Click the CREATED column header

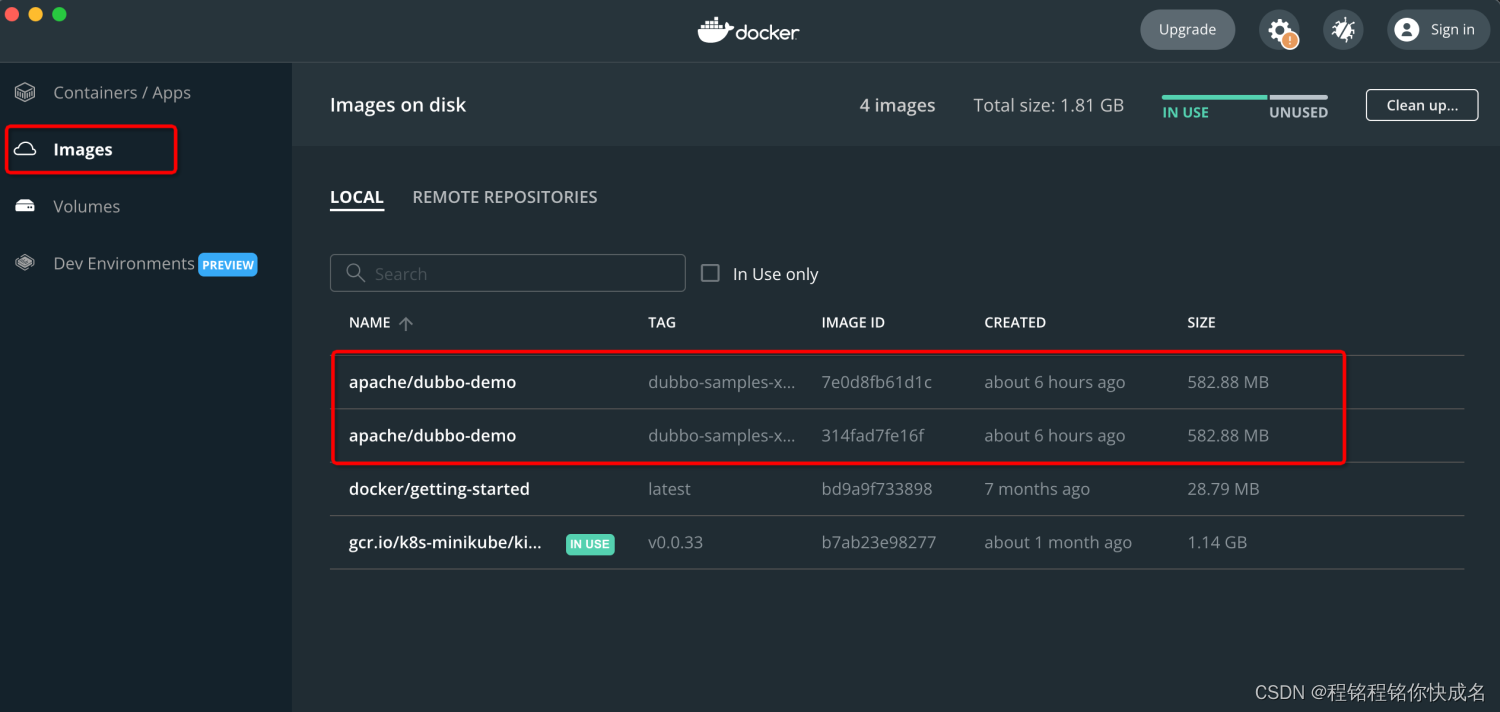(x=1015, y=323)
